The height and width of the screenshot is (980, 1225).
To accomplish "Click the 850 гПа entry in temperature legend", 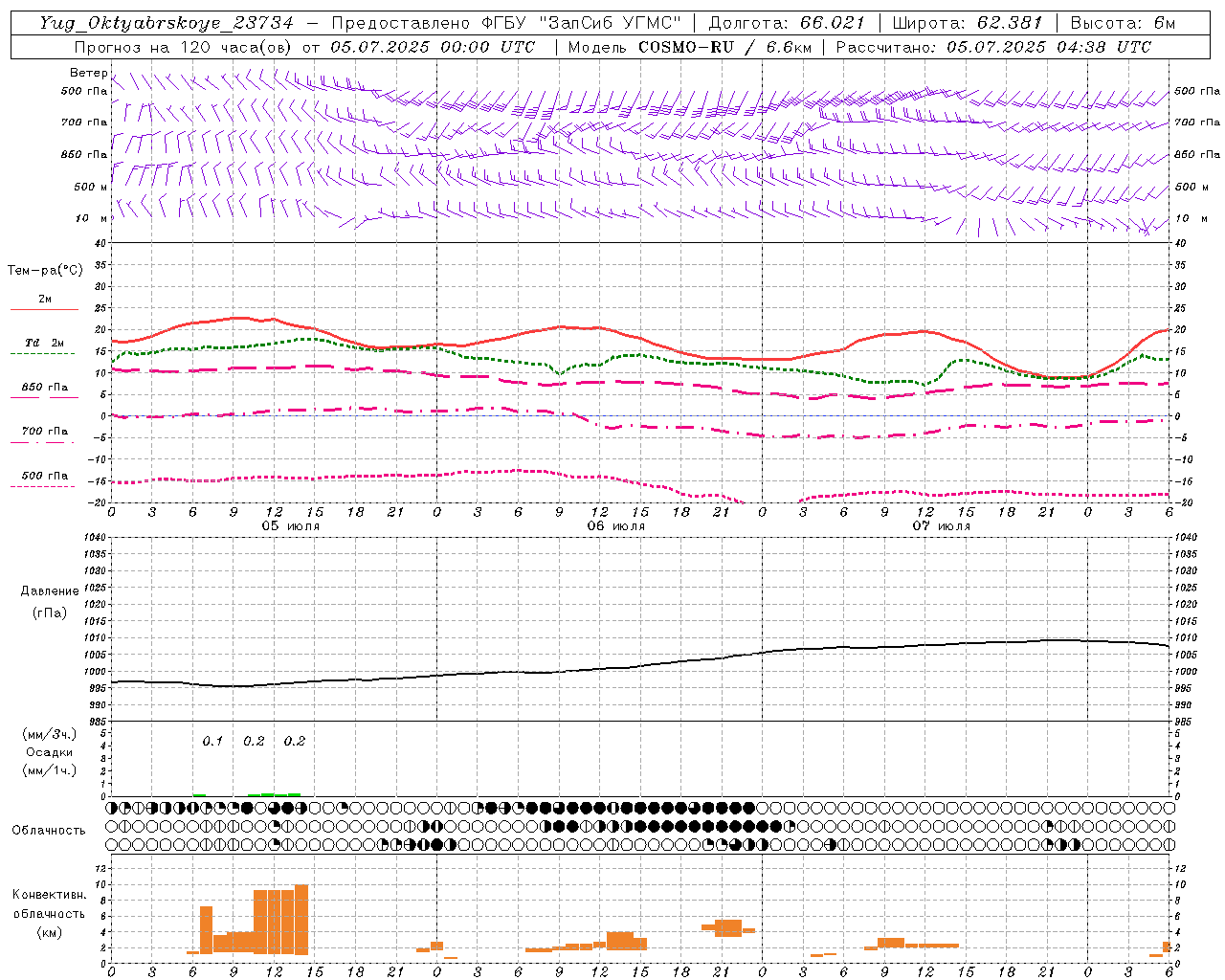I will (45, 387).
